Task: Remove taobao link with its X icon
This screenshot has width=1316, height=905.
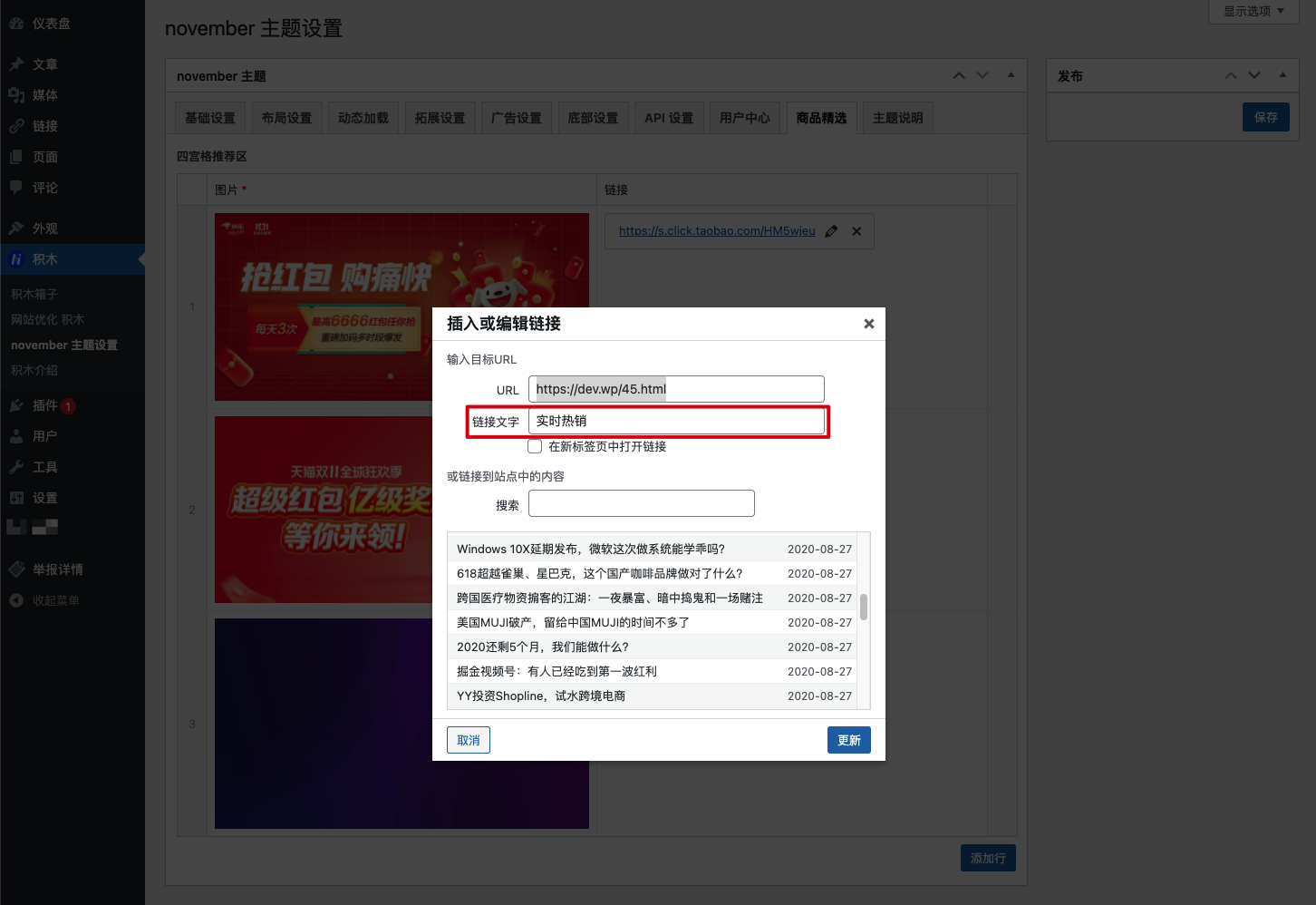Action: tap(856, 231)
